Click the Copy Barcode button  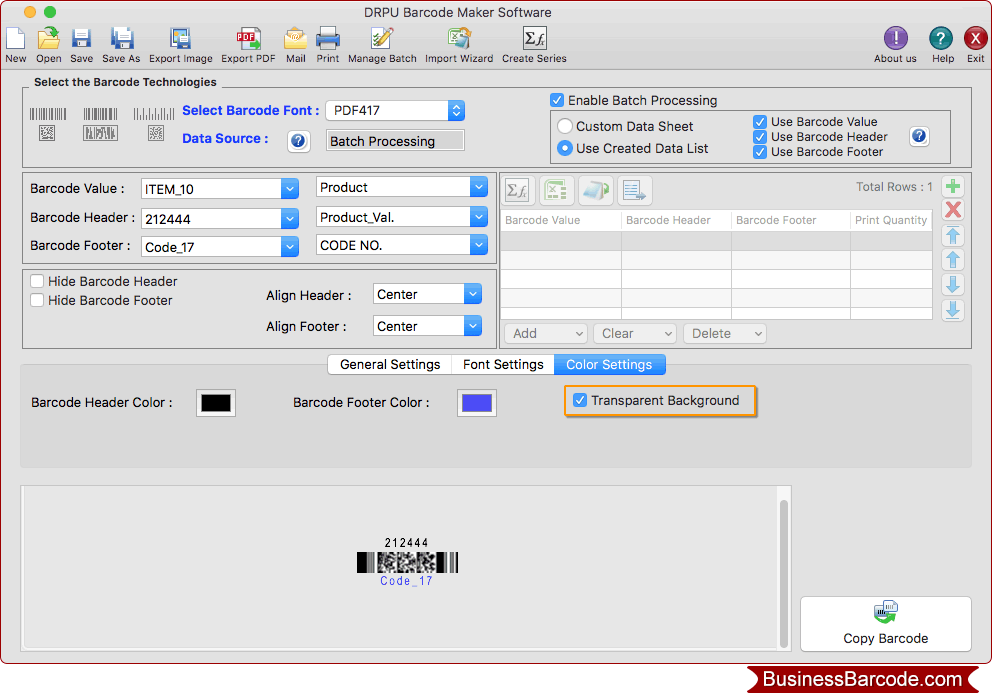pos(885,624)
